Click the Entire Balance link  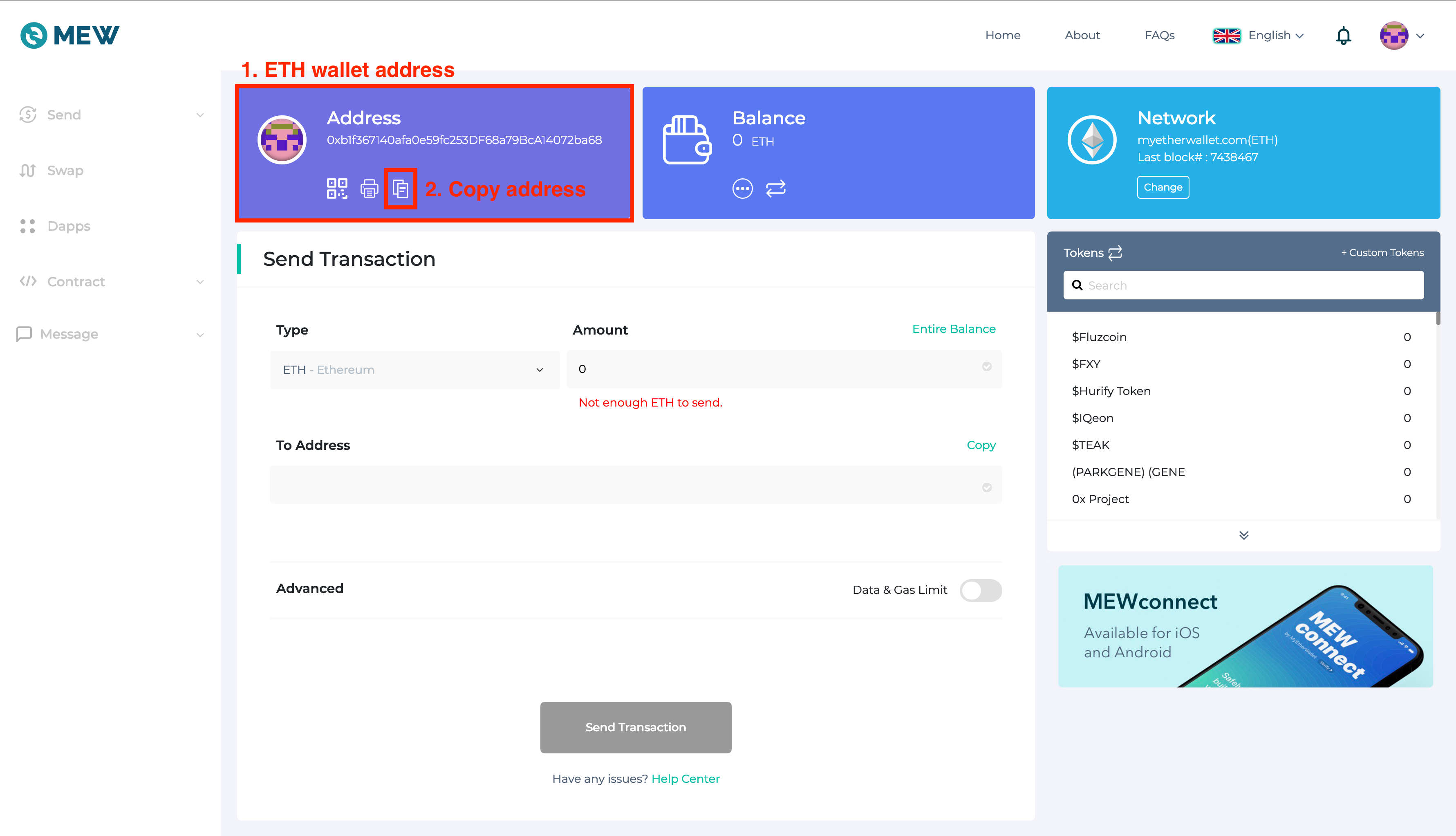(x=954, y=329)
